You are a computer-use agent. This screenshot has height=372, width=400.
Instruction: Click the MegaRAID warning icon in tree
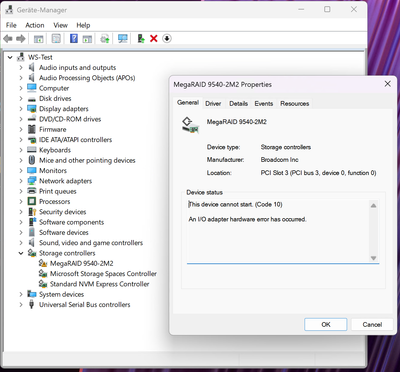point(43,263)
